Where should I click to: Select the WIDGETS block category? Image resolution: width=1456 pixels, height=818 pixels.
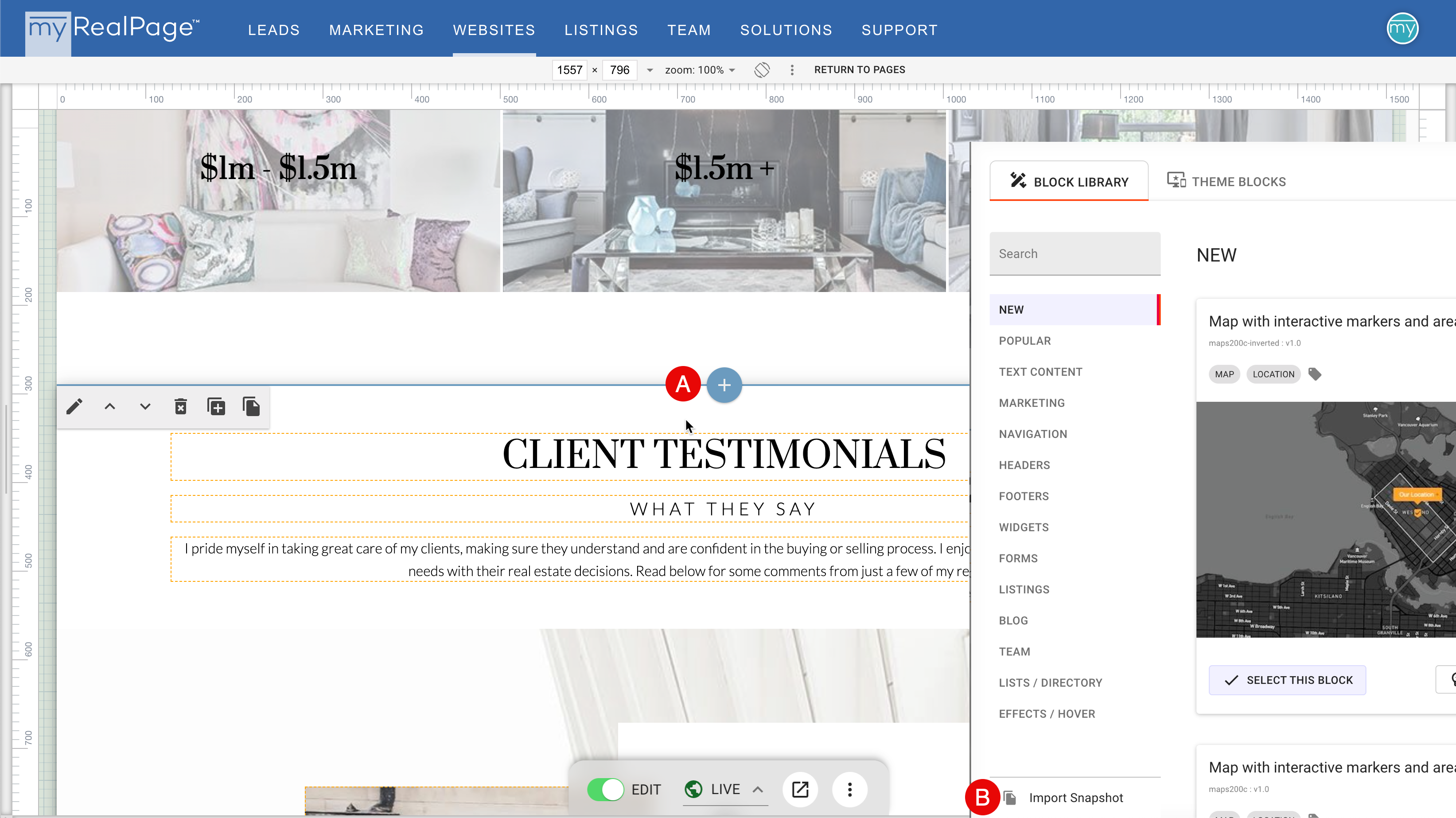1074,527
